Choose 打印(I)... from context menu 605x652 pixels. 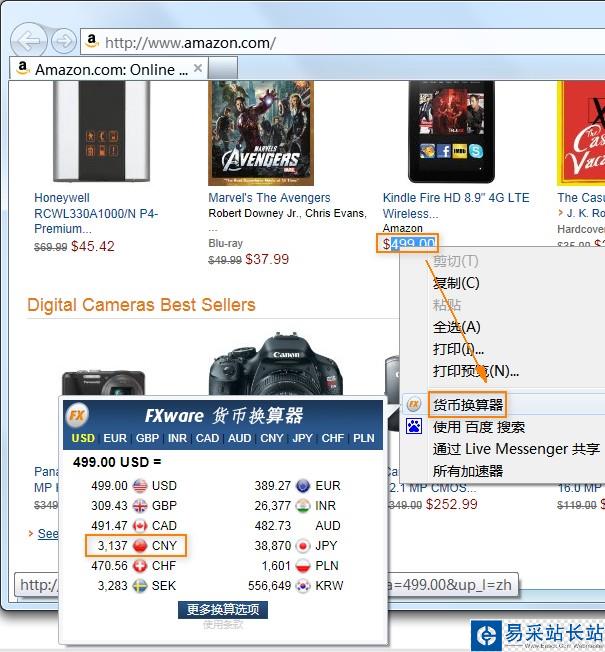pos(458,348)
